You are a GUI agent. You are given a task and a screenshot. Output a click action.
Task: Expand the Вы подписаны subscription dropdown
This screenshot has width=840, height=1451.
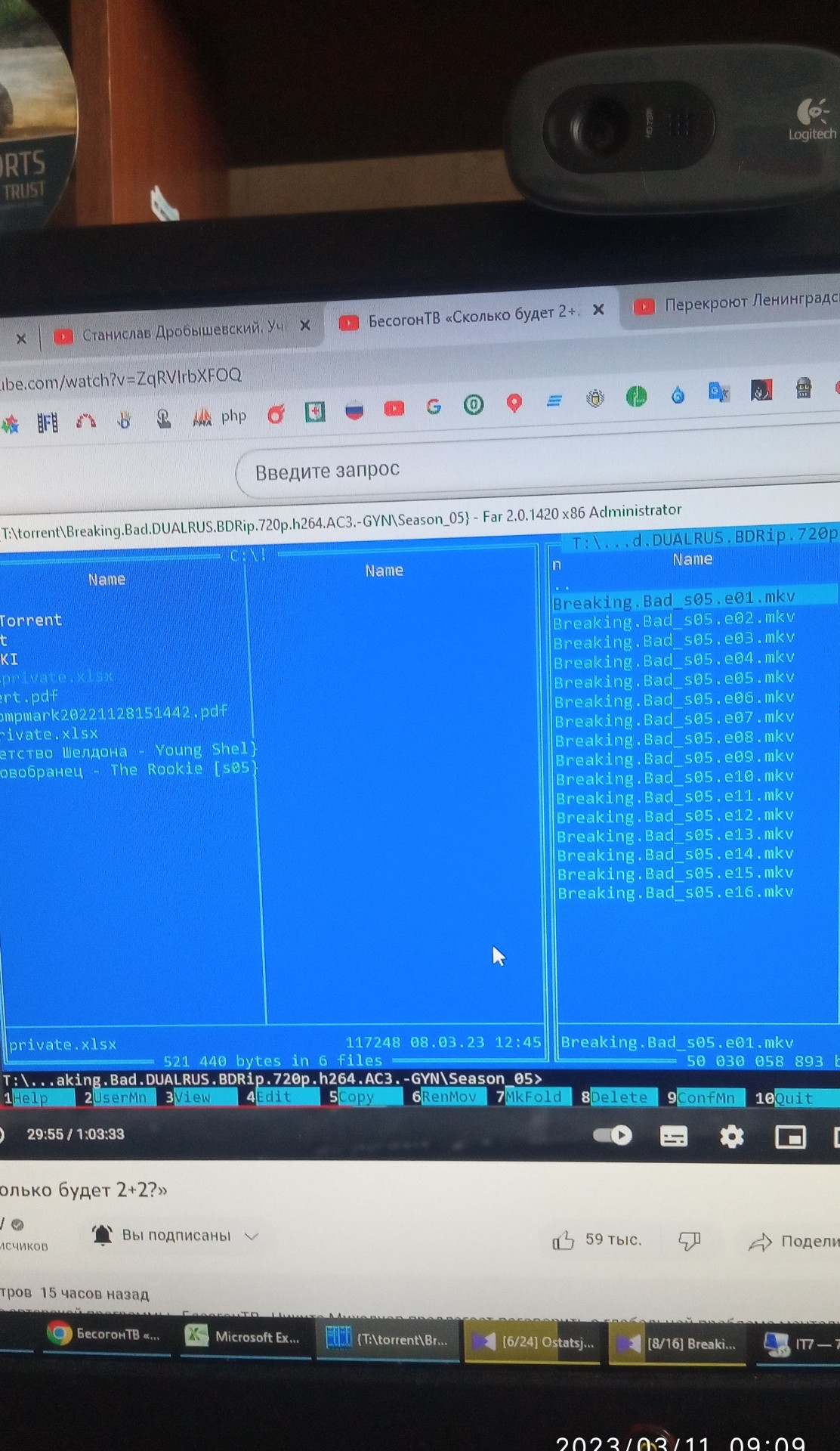click(x=252, y=1236)
